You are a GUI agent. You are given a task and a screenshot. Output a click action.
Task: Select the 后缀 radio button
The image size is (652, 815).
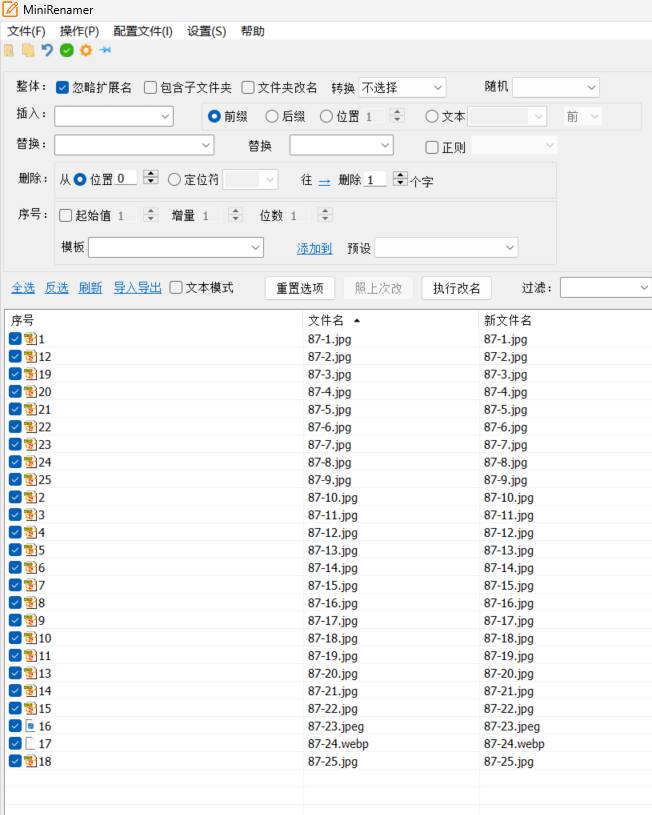point(272,116)
